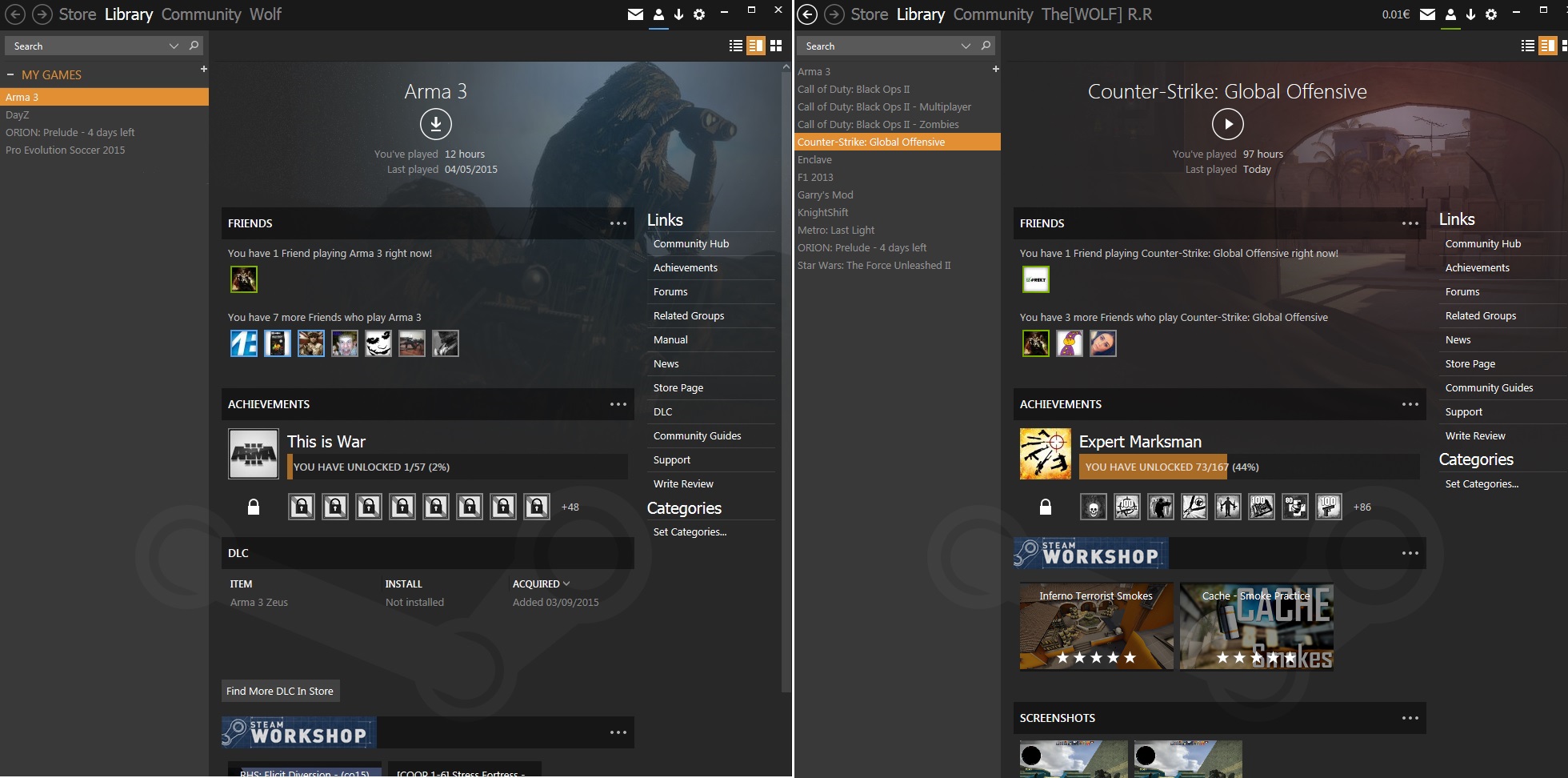This screenshot has width=1568, height=778.
Task: Show the +86 more CS:GO achievements
Action: tap(1362, 507)
